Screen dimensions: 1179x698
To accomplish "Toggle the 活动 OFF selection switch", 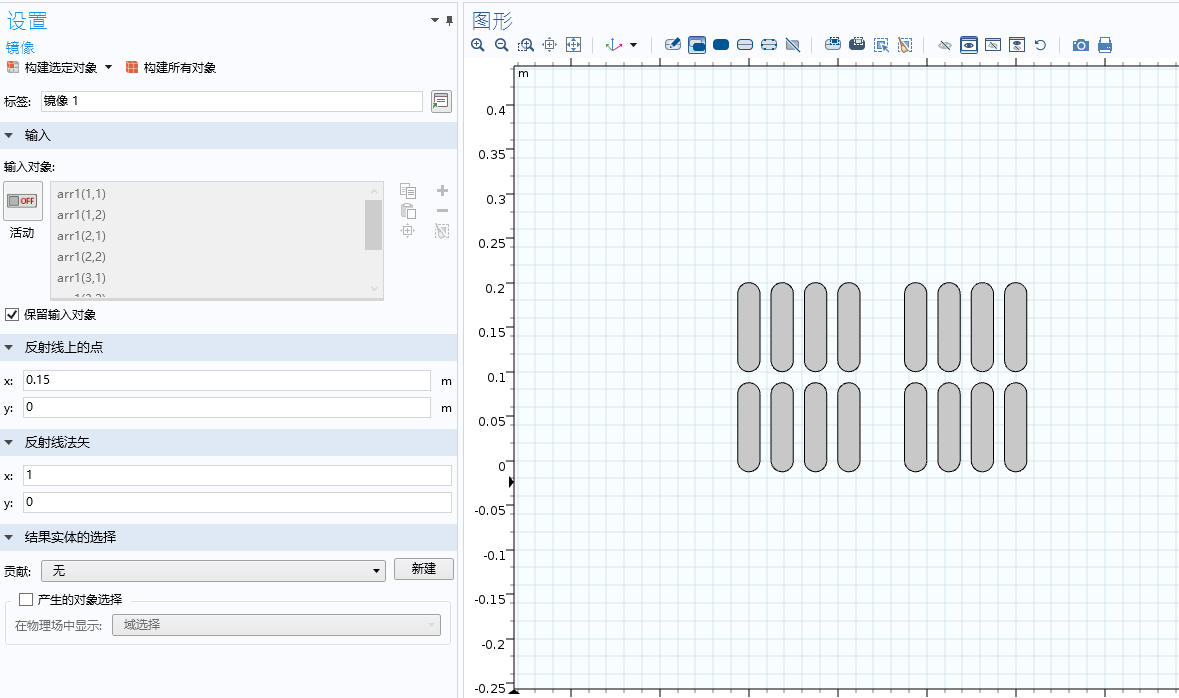I will pyautogui.click(x=23, y=201).
